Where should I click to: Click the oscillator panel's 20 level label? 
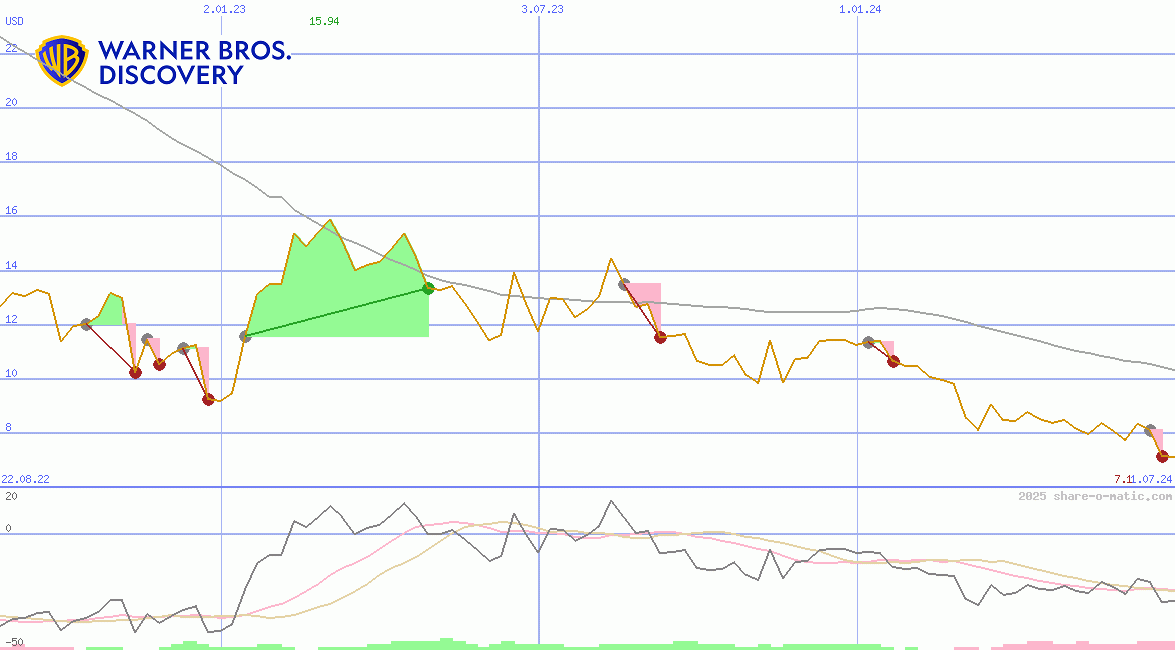click(11, 496)
